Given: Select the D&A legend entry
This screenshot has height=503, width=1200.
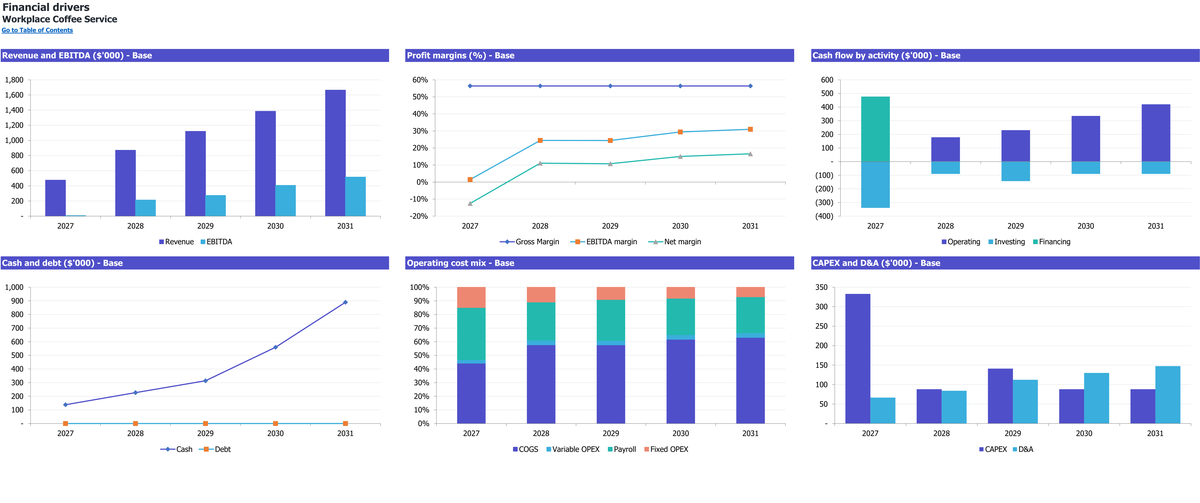Looking at the screenshot, I should [1024, 449].
